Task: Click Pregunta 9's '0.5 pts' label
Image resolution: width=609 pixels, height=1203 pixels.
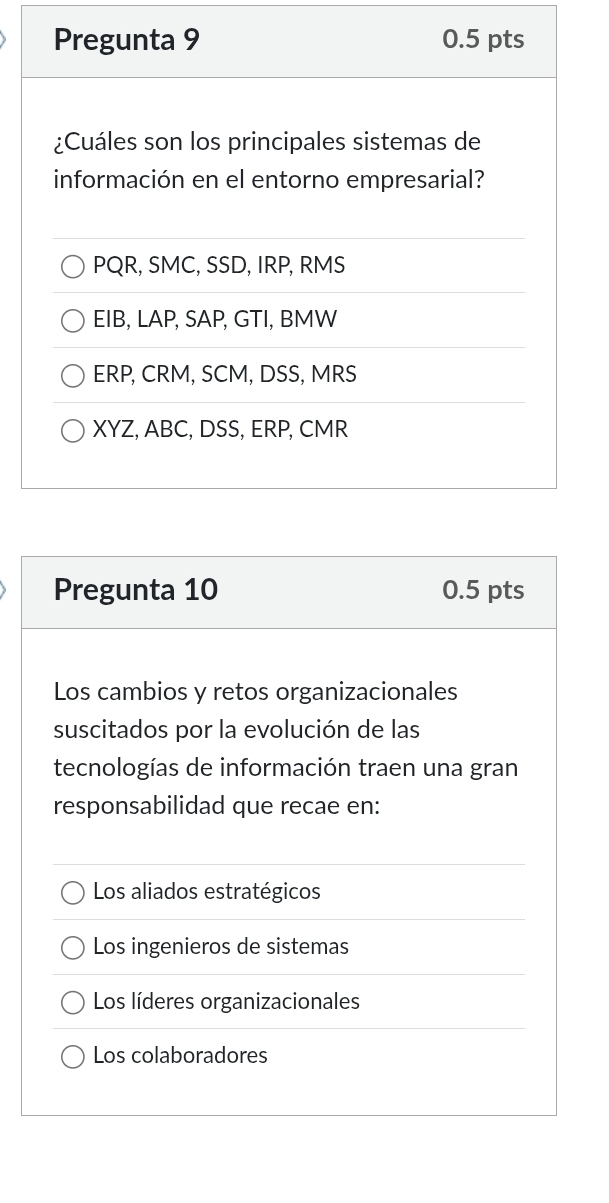Action: click(x=483, y=40)
